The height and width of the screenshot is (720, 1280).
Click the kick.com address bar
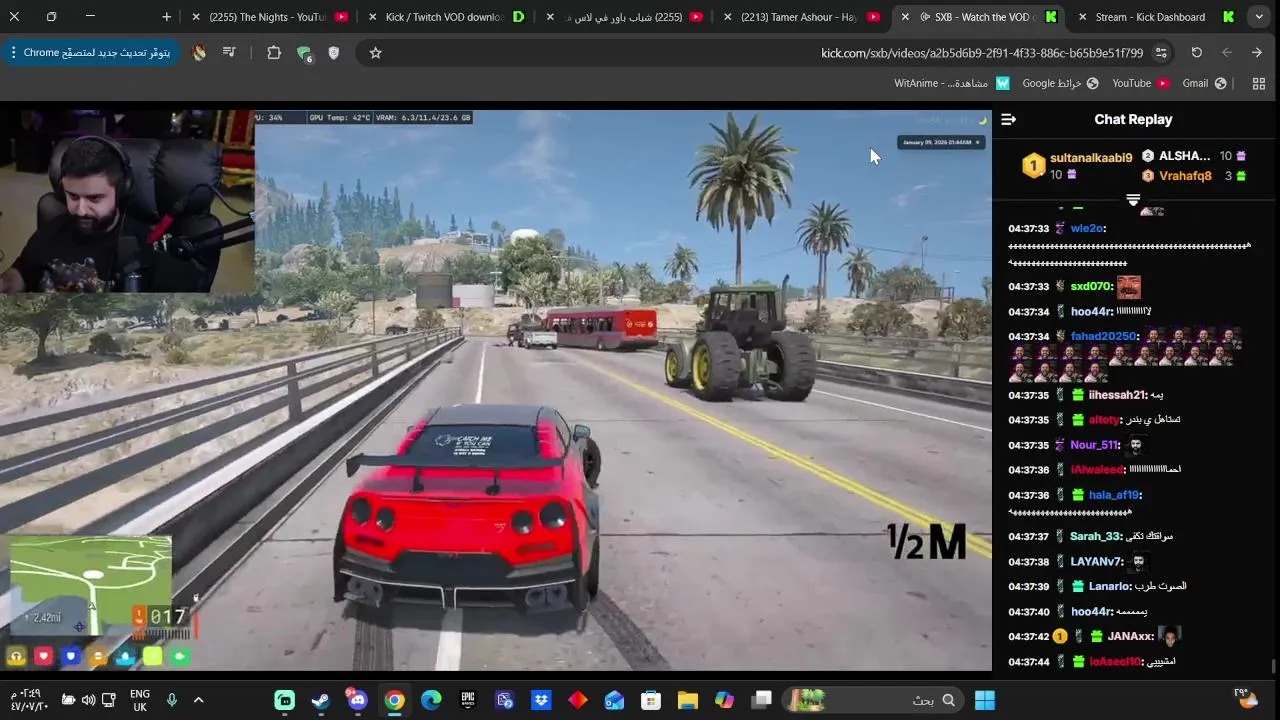click(768, 53)
